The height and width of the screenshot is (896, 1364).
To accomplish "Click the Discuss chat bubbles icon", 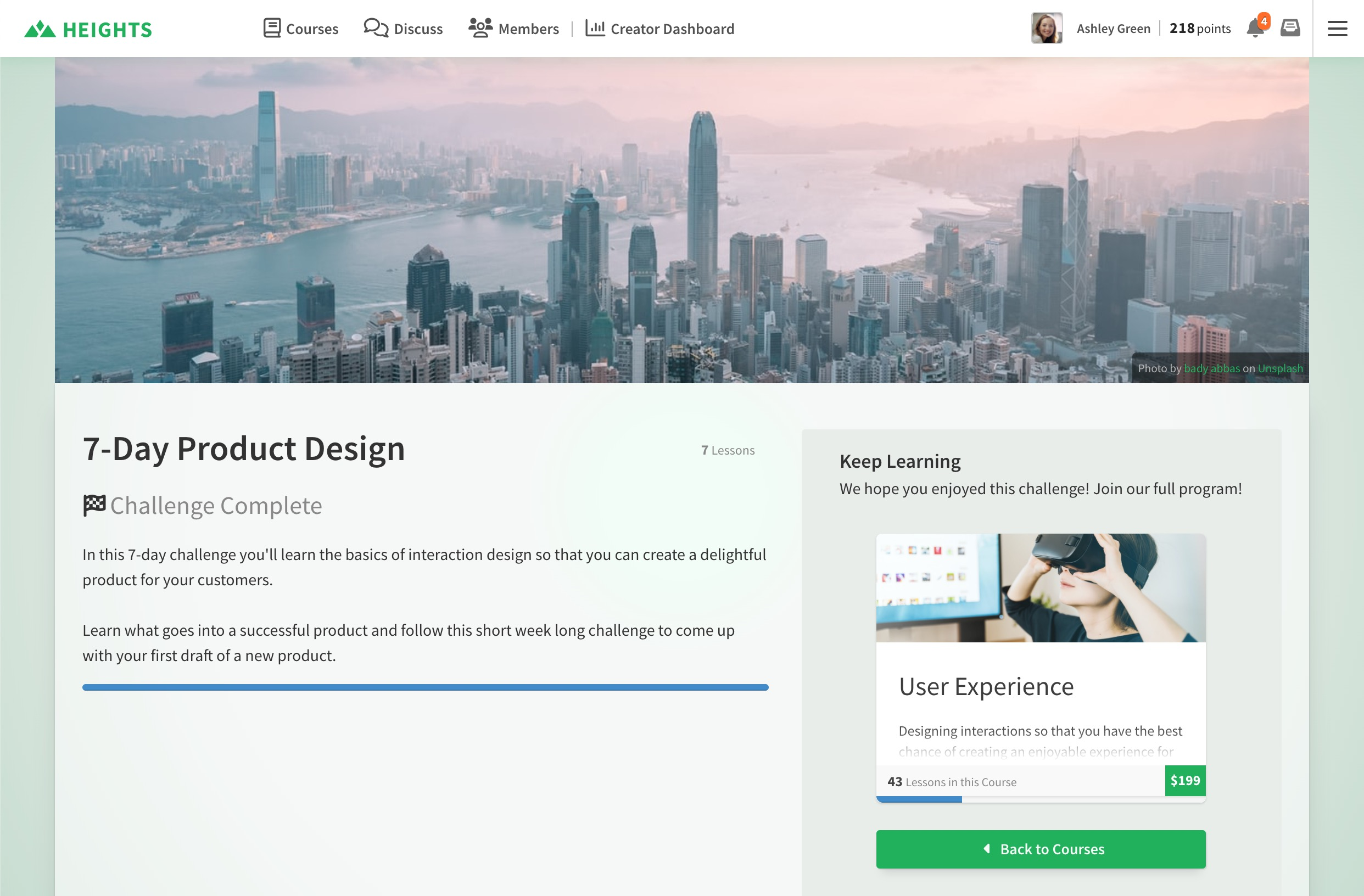I will (x=376, y=27).
